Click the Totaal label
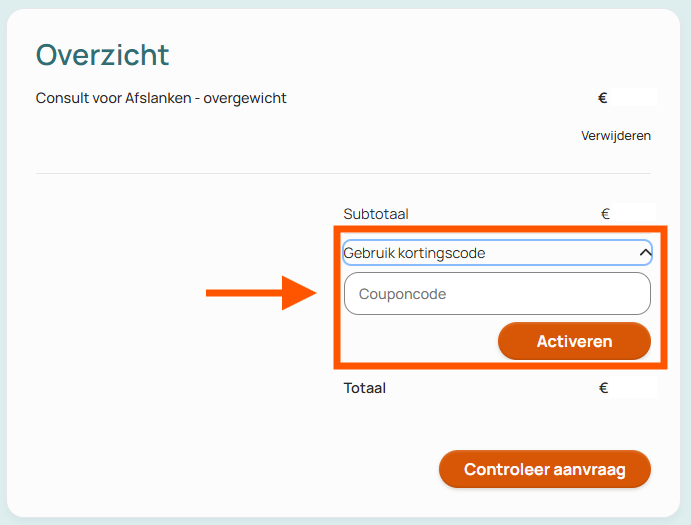Viewport: 691px width, 525px height. click(364, 388)
